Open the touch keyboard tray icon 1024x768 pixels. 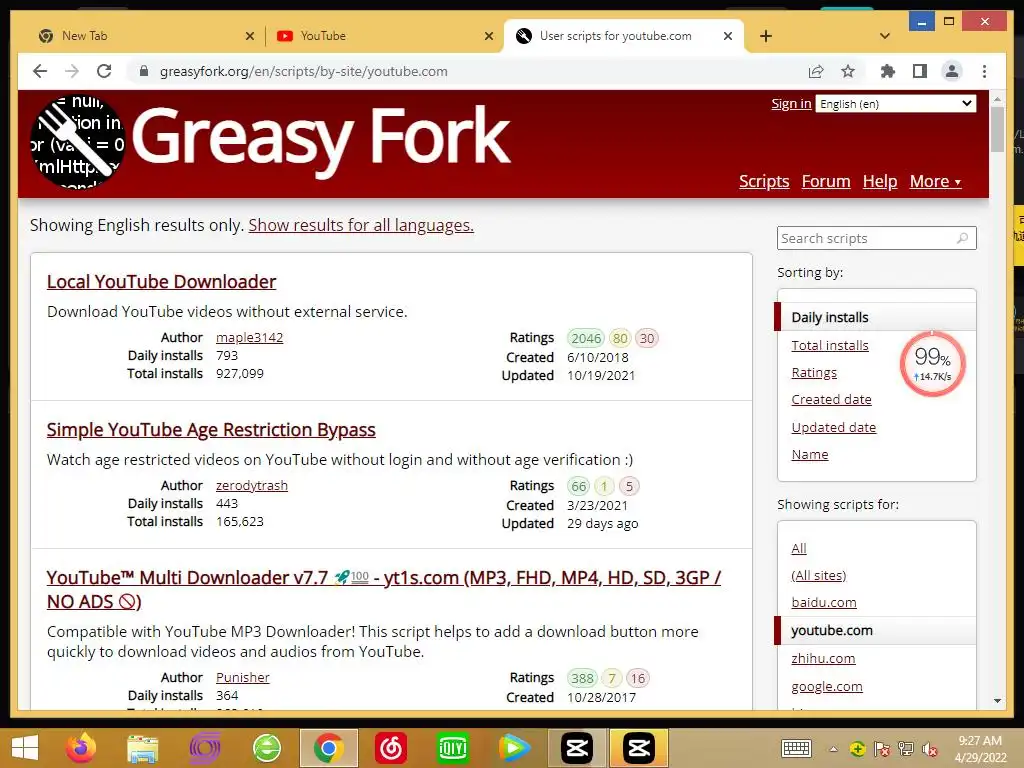796,748
